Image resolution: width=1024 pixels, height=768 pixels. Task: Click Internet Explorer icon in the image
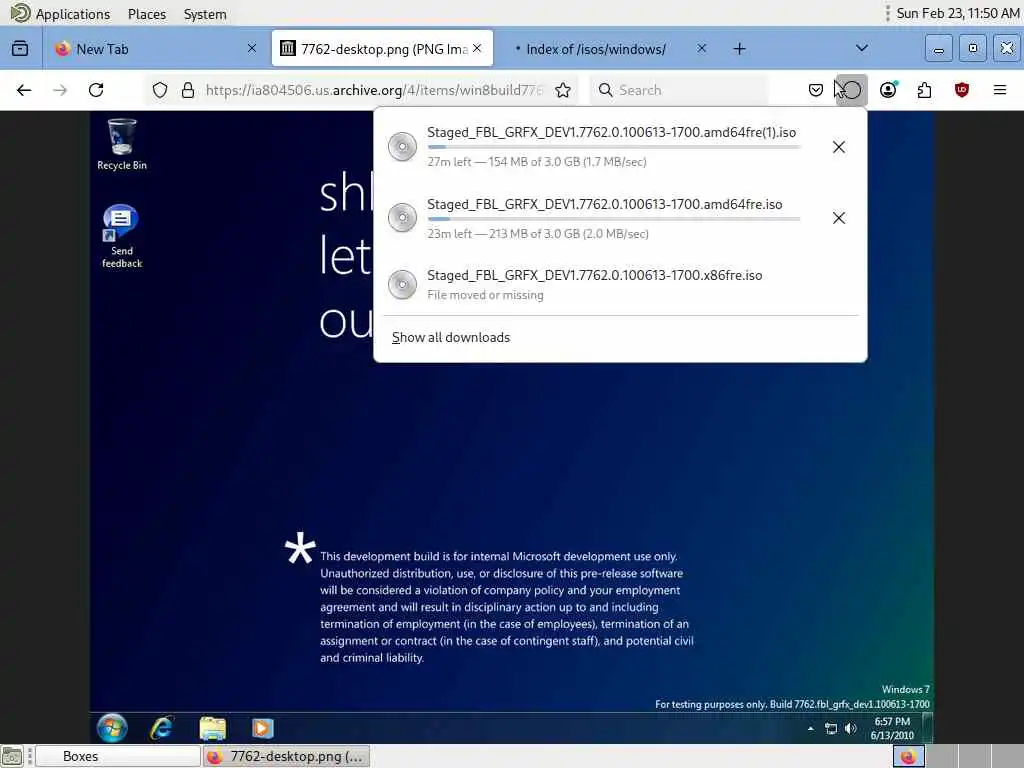(x=161, y=728)
